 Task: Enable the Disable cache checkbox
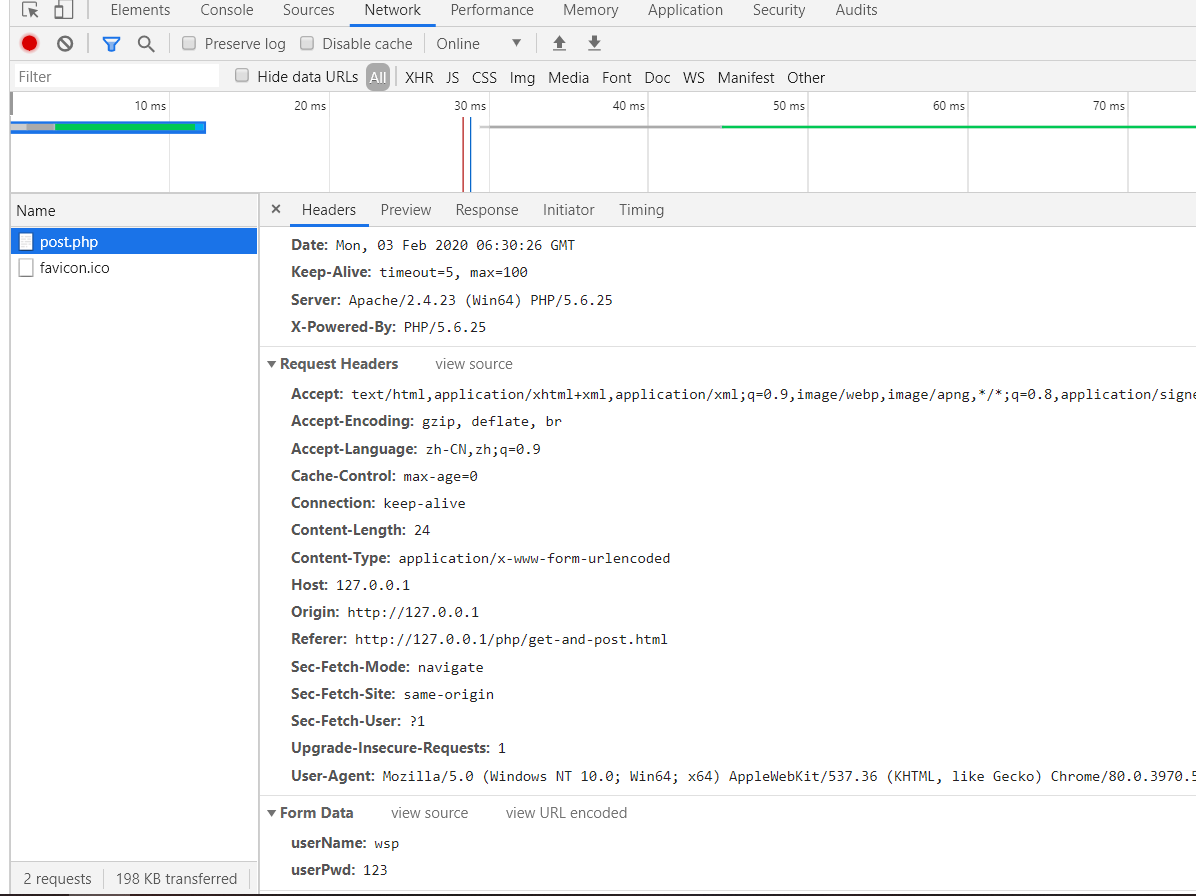point(307,43)
